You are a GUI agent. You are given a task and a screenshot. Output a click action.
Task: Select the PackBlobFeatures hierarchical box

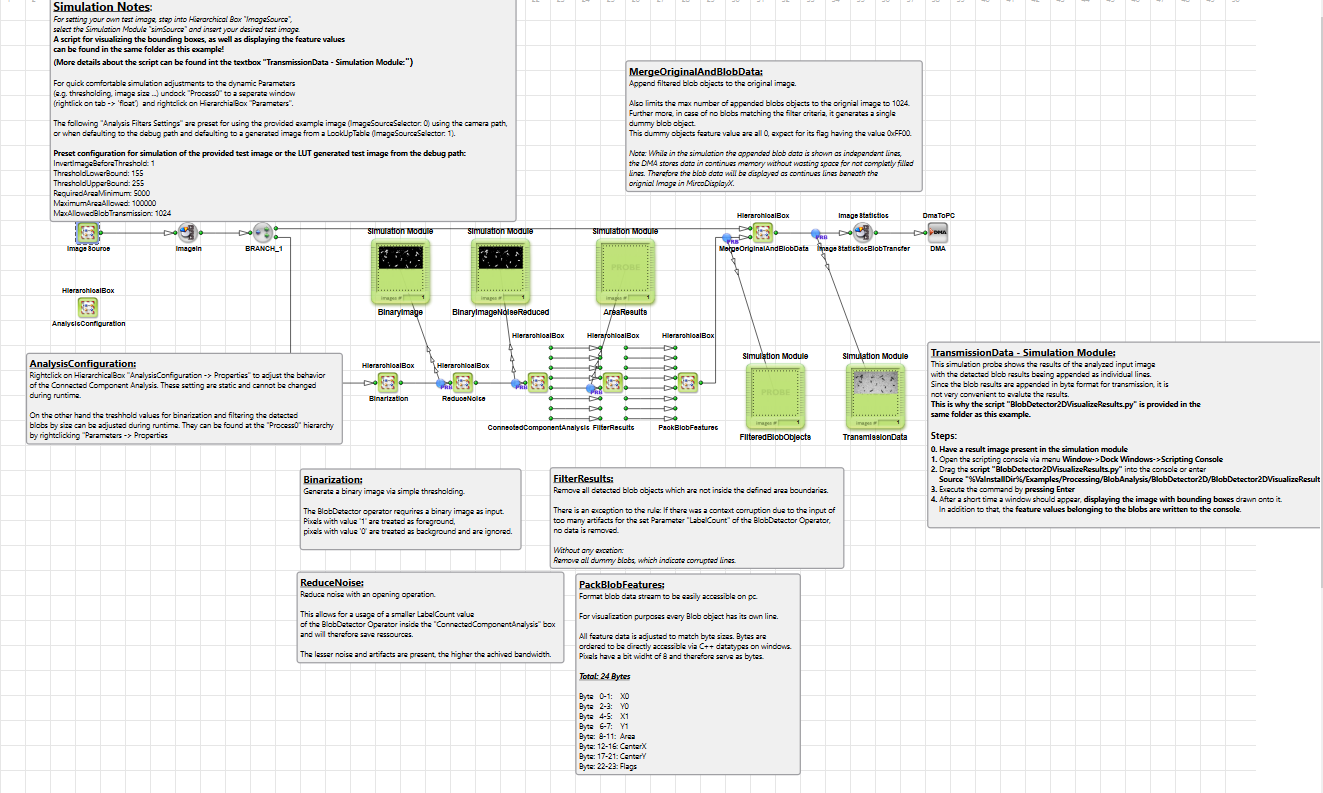(x=688, y=382)
